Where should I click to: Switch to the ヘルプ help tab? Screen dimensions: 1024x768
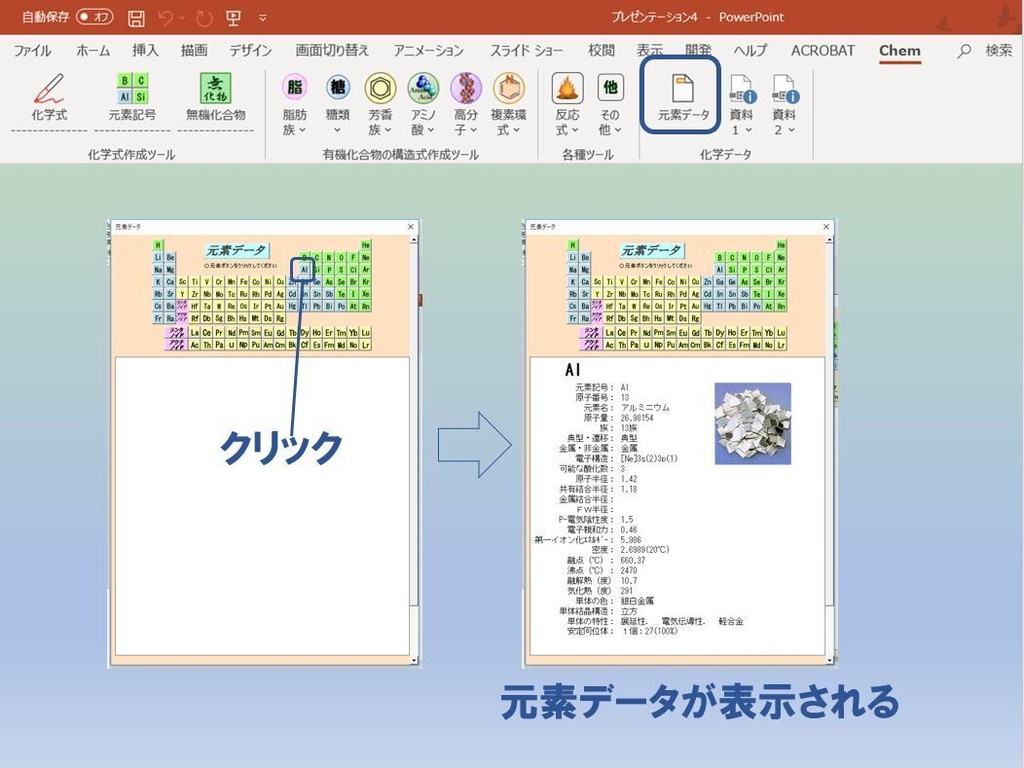(750, 50)
